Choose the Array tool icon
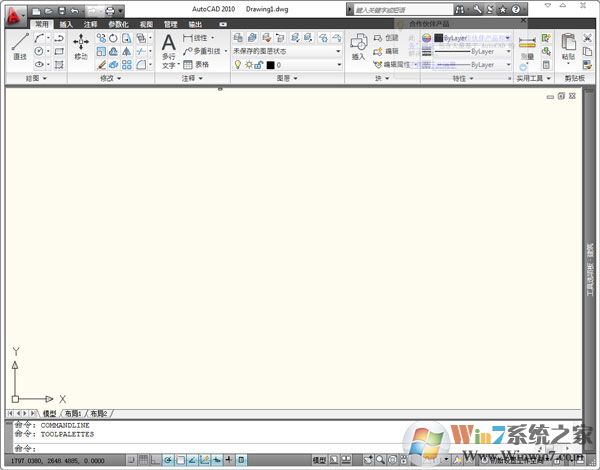Viewport: 600px width, 470px height. pos(127,65)
